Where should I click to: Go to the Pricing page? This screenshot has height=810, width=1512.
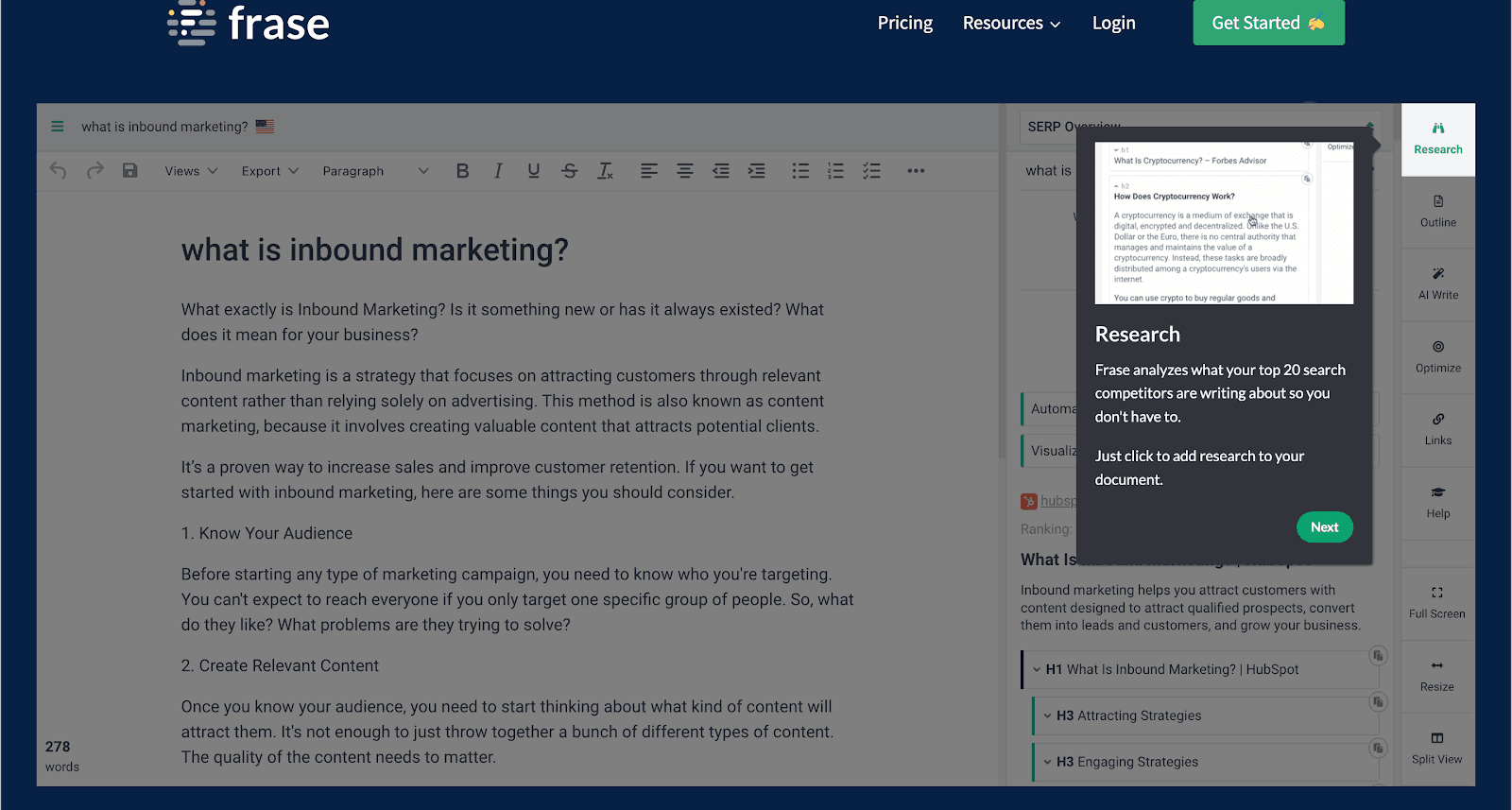[905, 23]
